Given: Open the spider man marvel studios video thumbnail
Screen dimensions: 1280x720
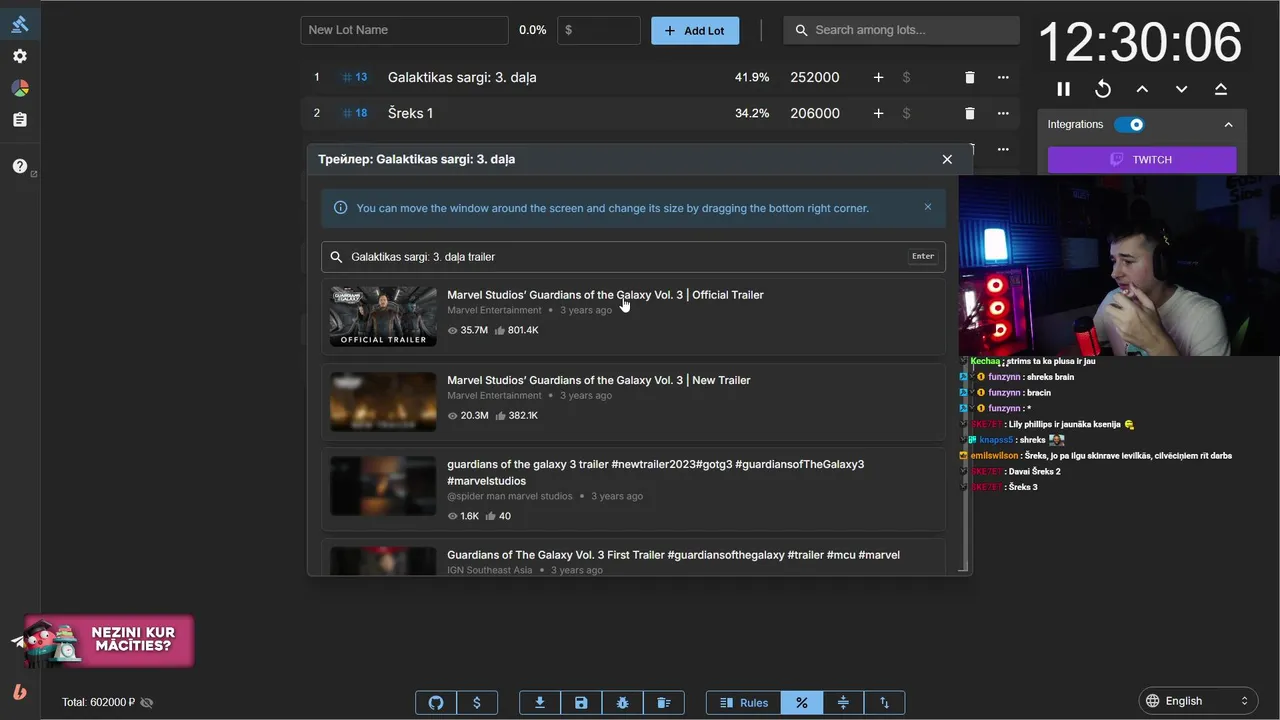Looking at the screenshot, I should [383, 487].
